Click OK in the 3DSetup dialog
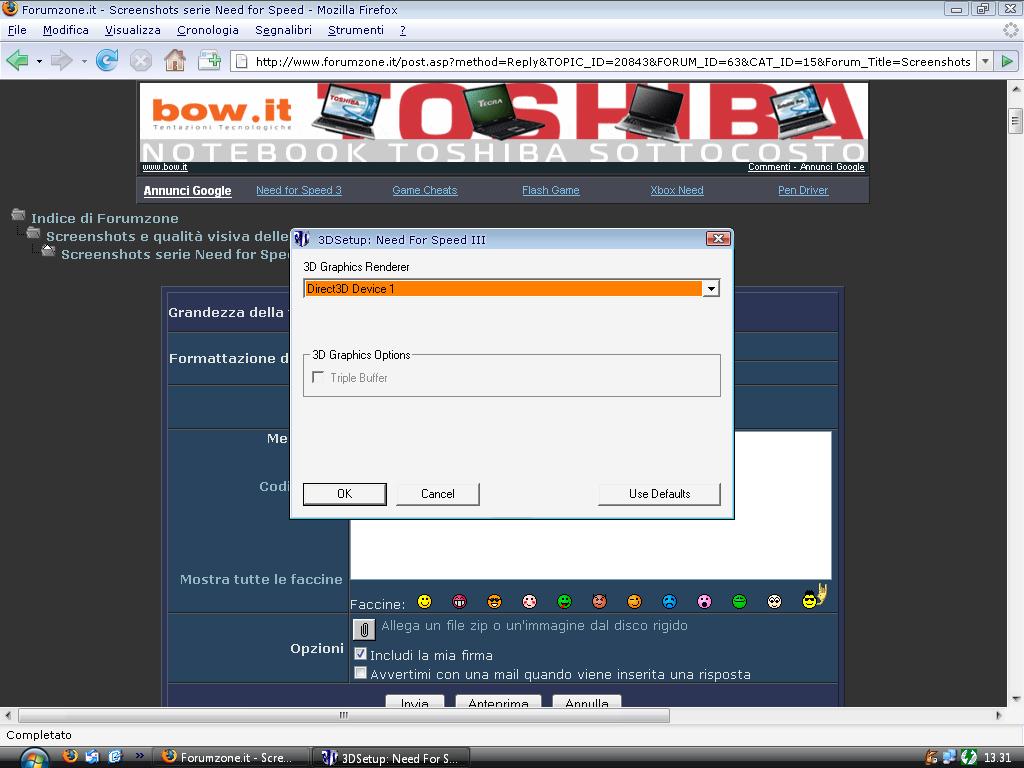Screen dimensions: 1024x768 (345, 494)
